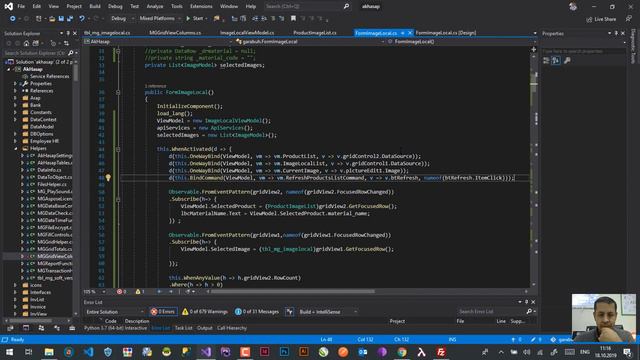This screenshot has height=360, width=640.
Task: Open the Mixed Platforms dropdown
Action: point(160,18)
